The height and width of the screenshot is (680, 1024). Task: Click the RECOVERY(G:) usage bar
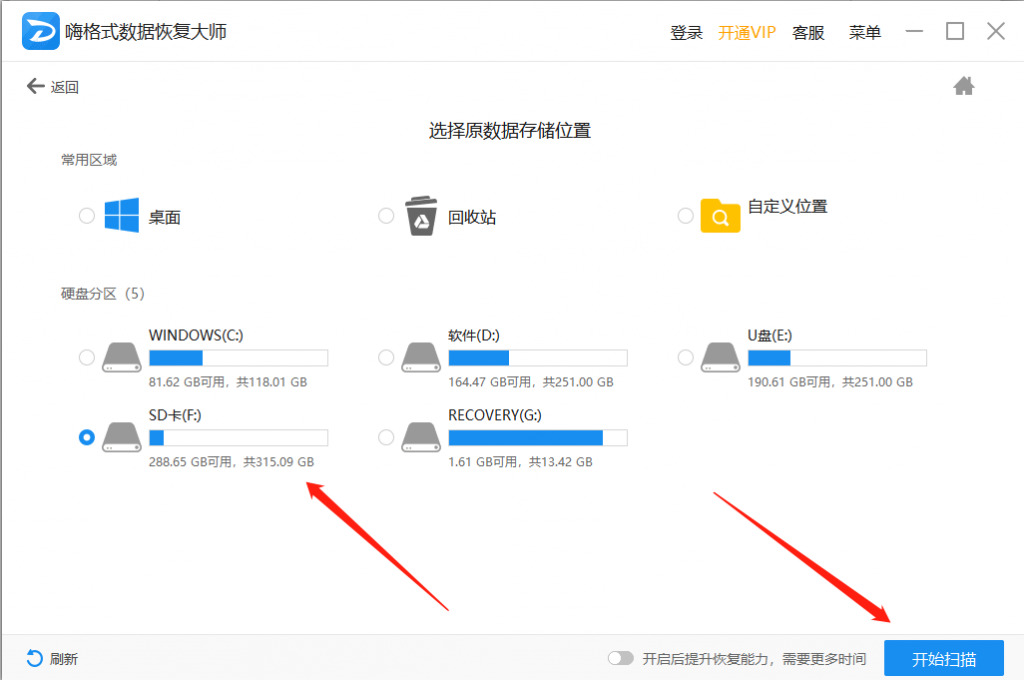pos(537,438)
